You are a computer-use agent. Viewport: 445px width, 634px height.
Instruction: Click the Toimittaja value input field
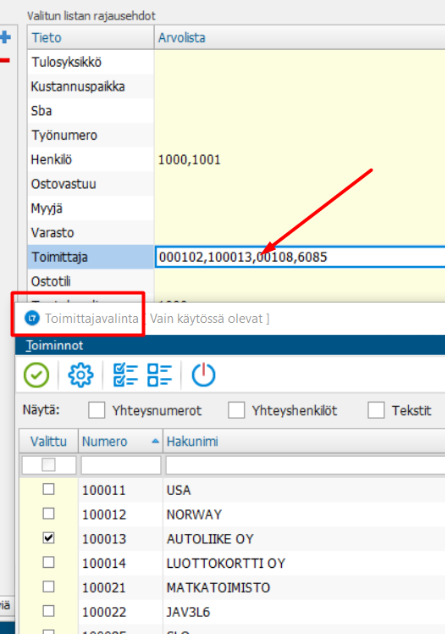click(300, 257)
